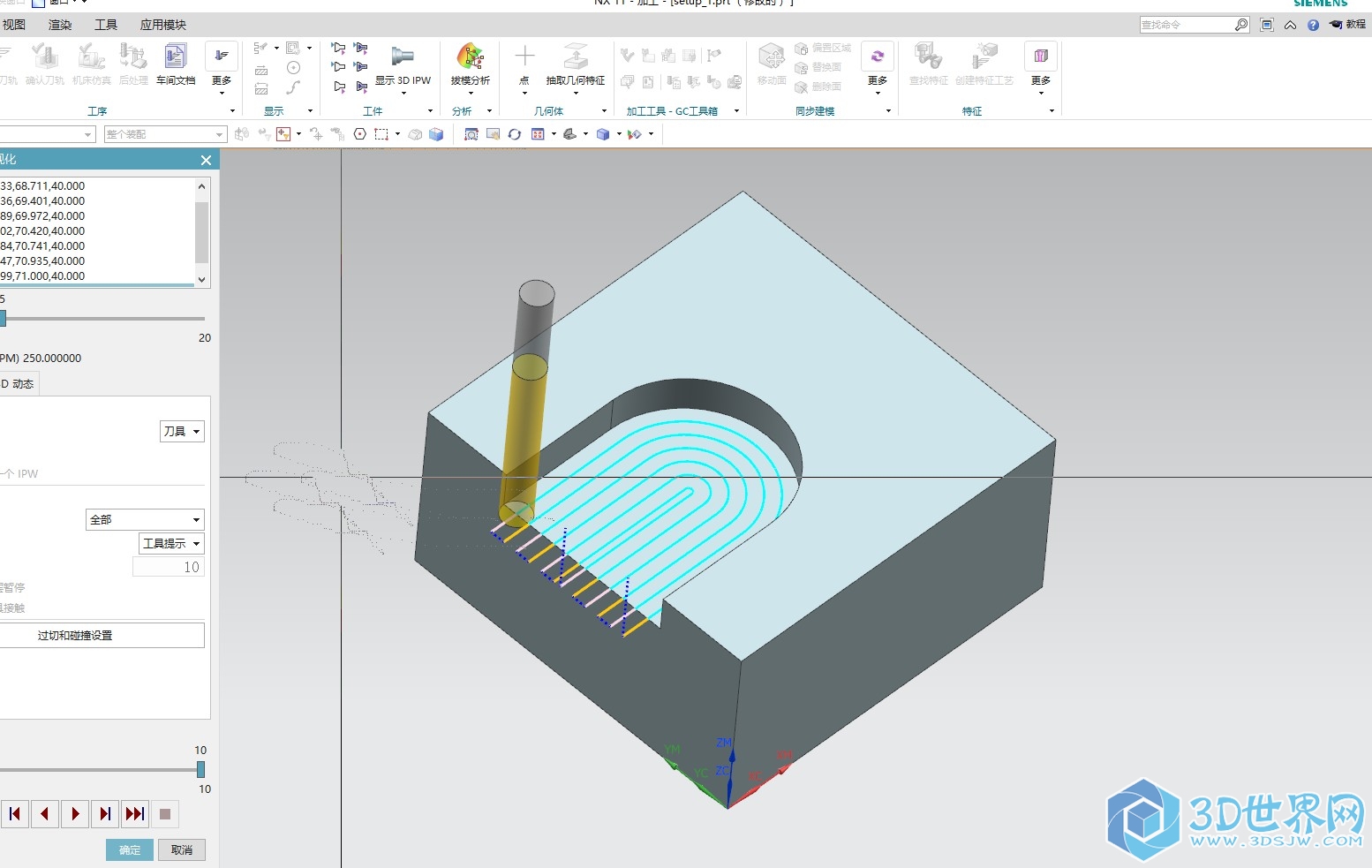The image size is (1372, 868).
Task: Close the tool path visualization dialog
Action: pyautogui.click(x=206, y=160)
